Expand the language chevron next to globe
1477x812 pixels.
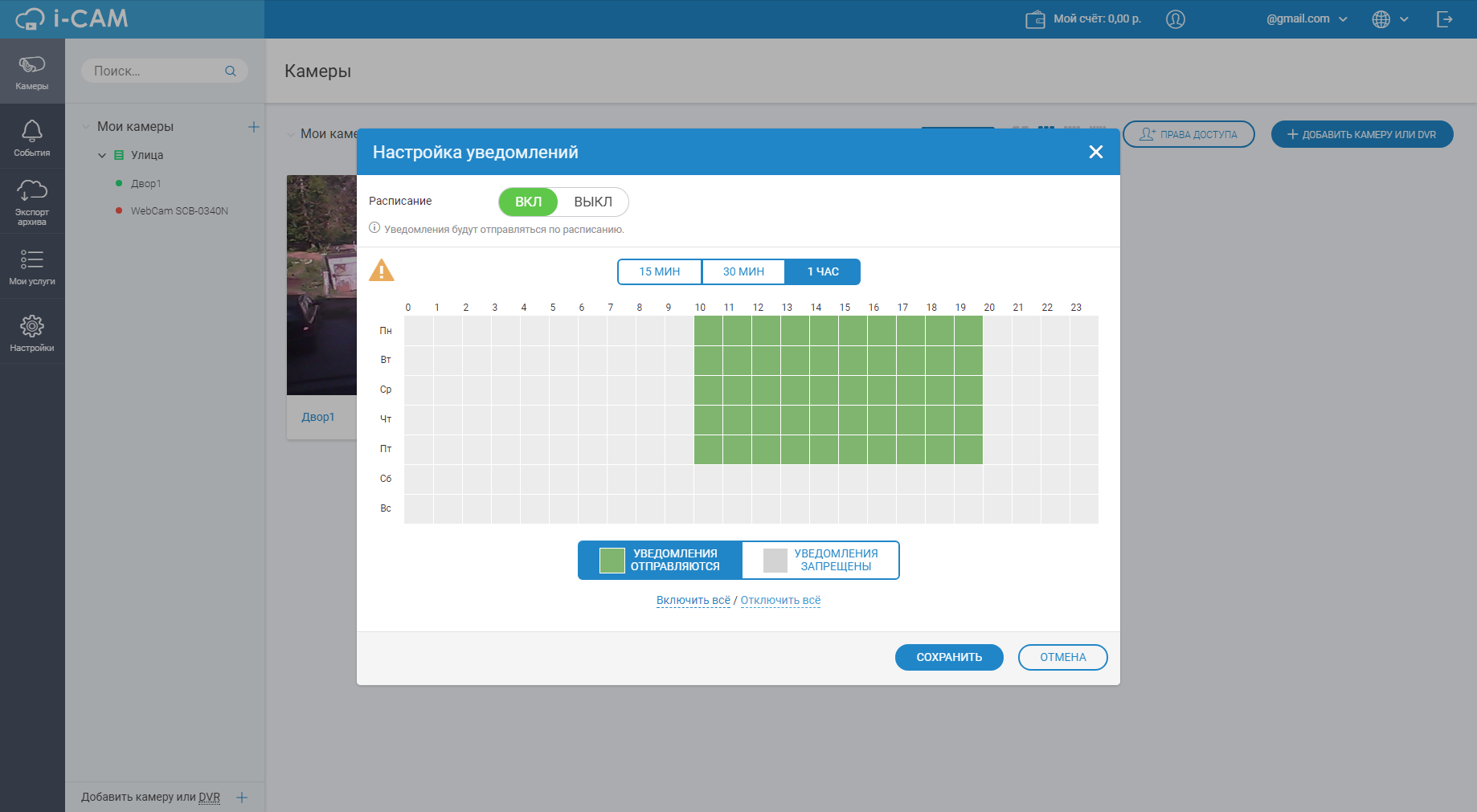1404,19
